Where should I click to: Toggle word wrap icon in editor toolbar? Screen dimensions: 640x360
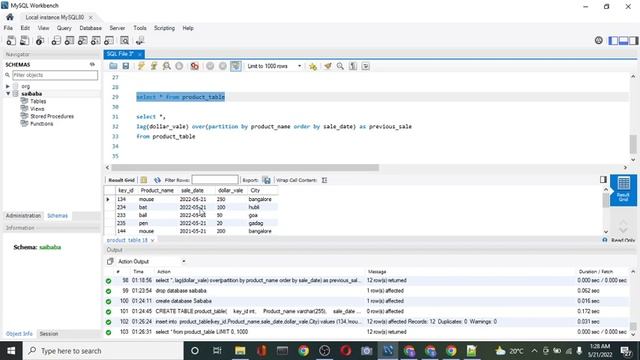pos(365,66)
